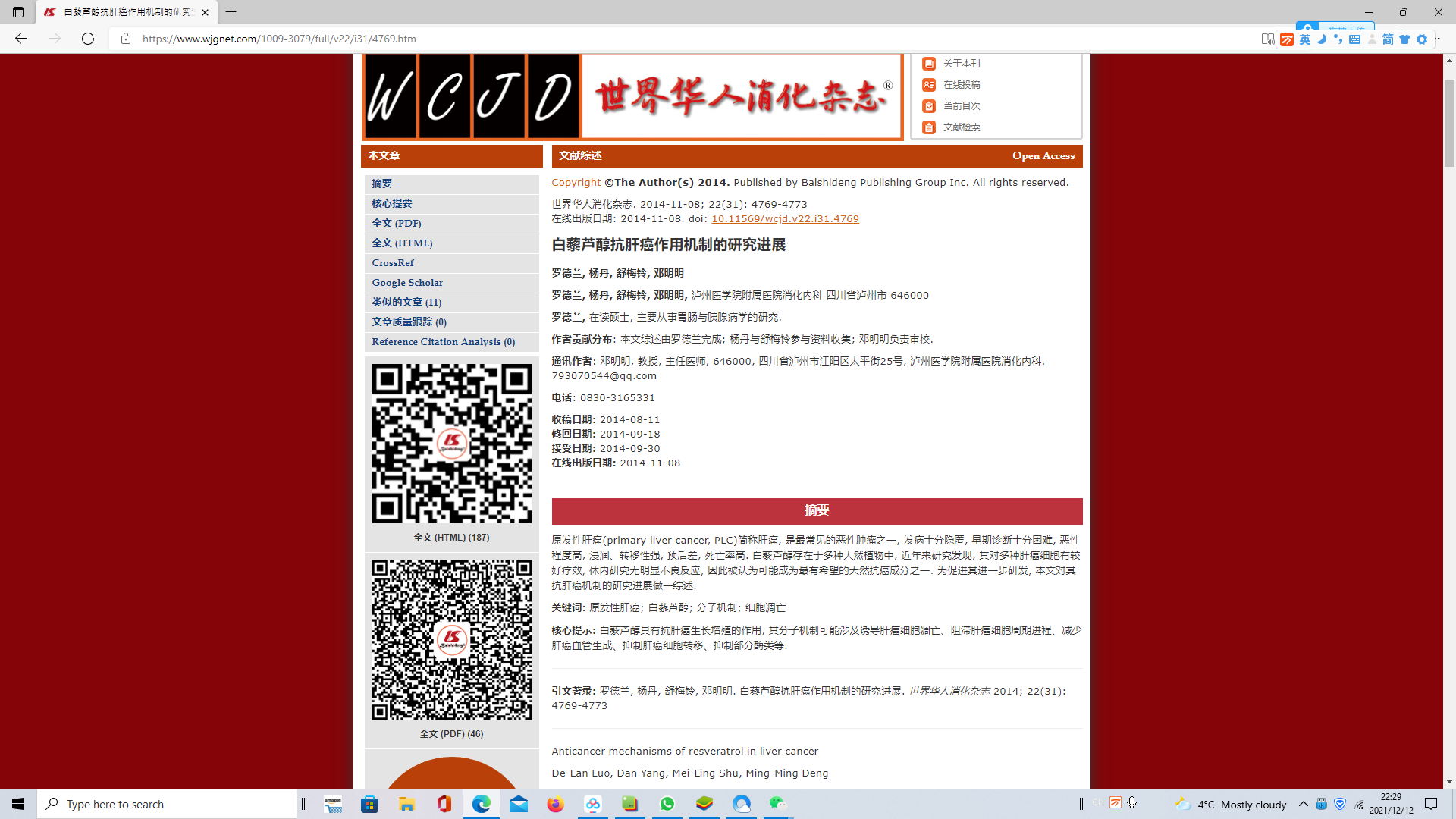
Task: Open IME settings gear icon
Action: pyautogui.click(x=1422, y=39)
